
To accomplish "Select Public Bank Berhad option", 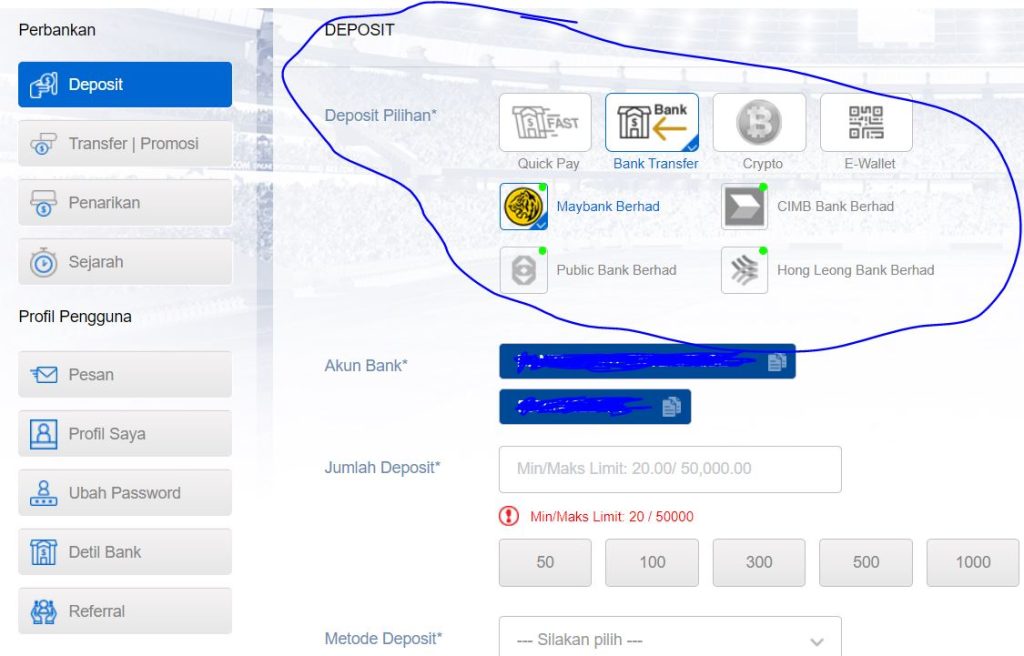I will click(x=524, y=270).
